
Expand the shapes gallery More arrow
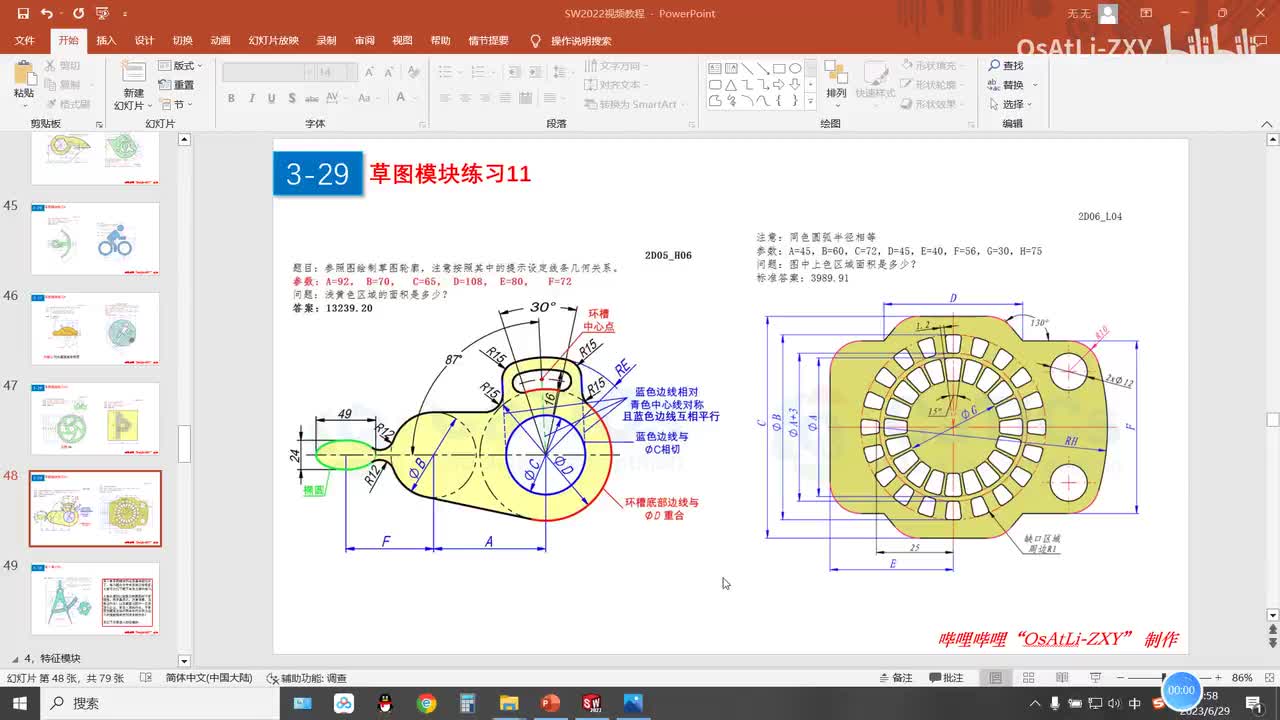(811, 102)
